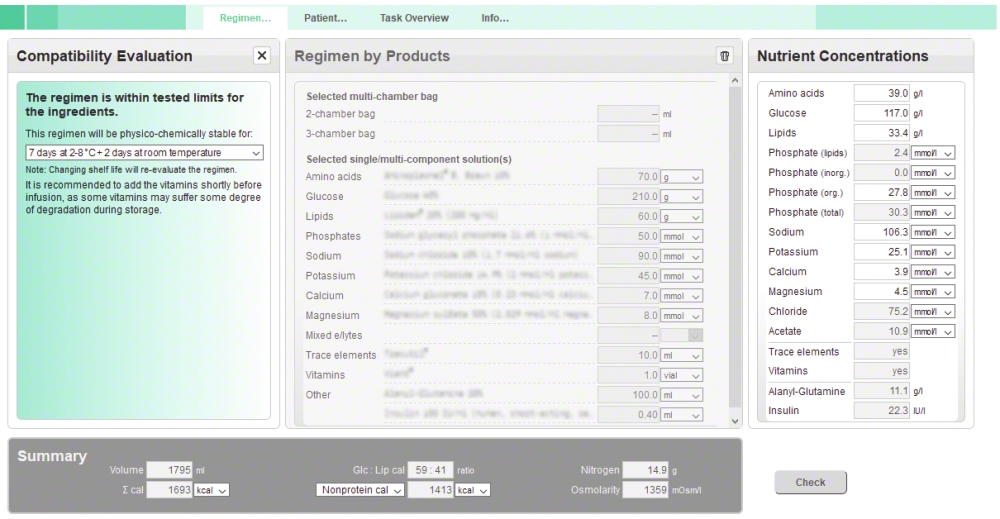
Task: Click the Amino acids amount field 70.0
Action: pos(628,177)
